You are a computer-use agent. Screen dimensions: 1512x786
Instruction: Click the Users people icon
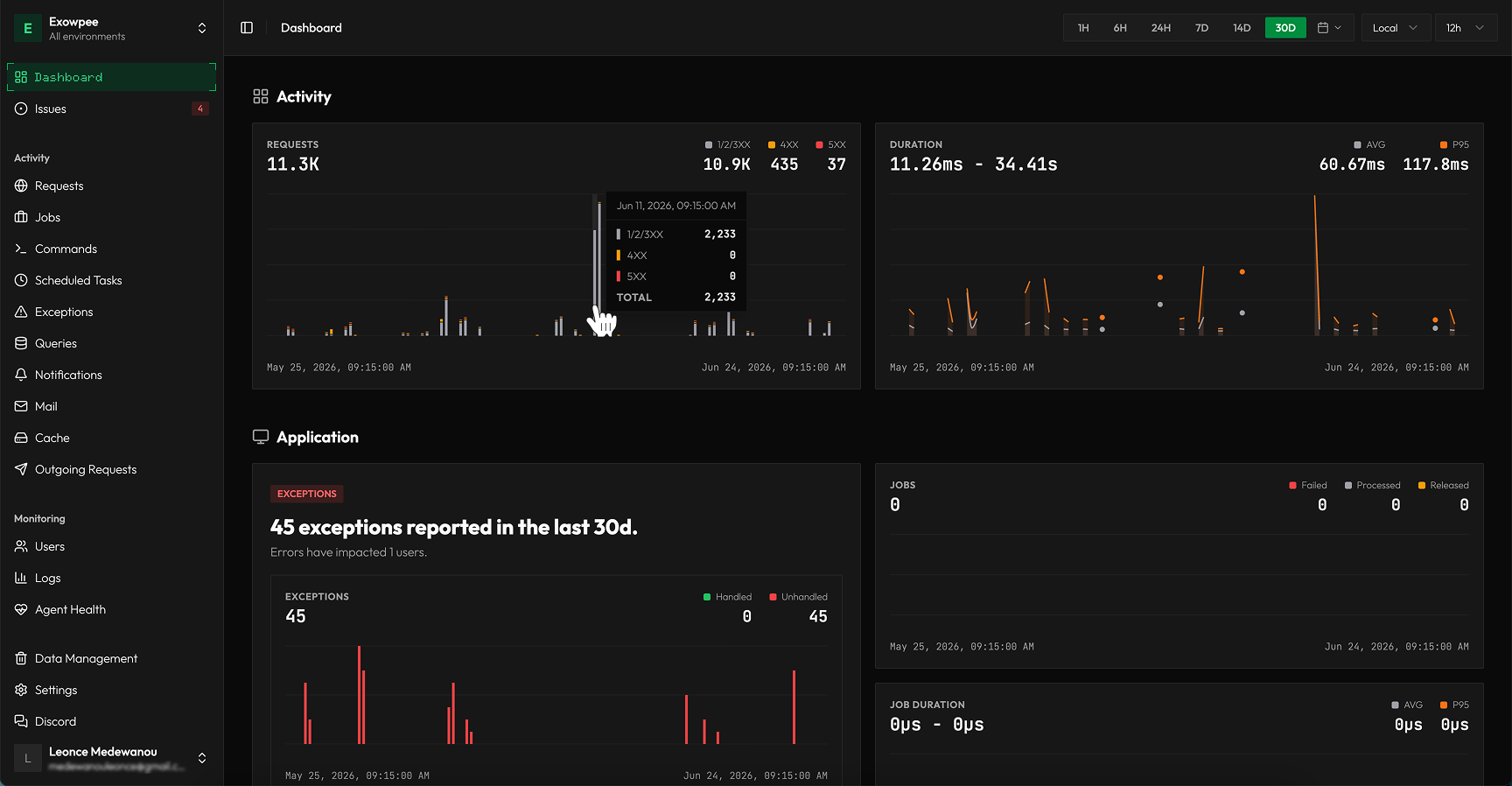pyautogui.click(x=21, y=546)
